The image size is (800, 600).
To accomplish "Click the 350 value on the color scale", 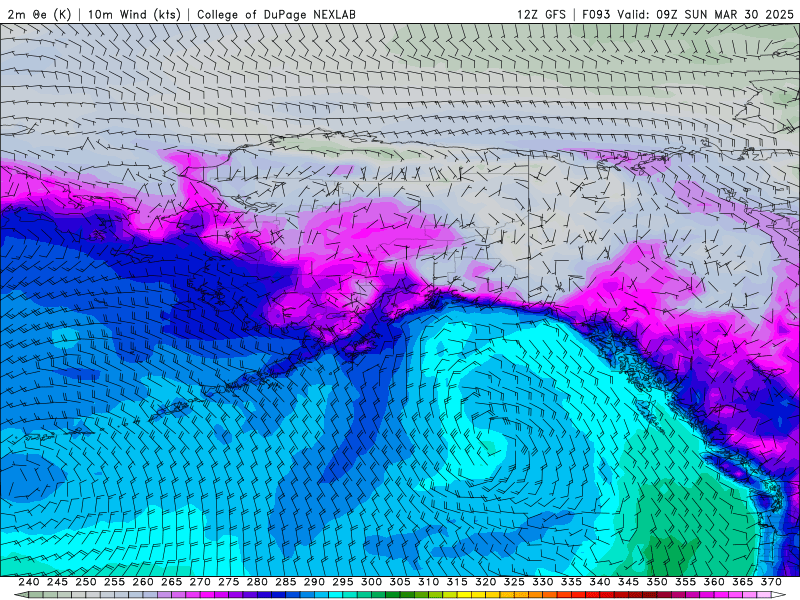I will [x=657, y=582].
